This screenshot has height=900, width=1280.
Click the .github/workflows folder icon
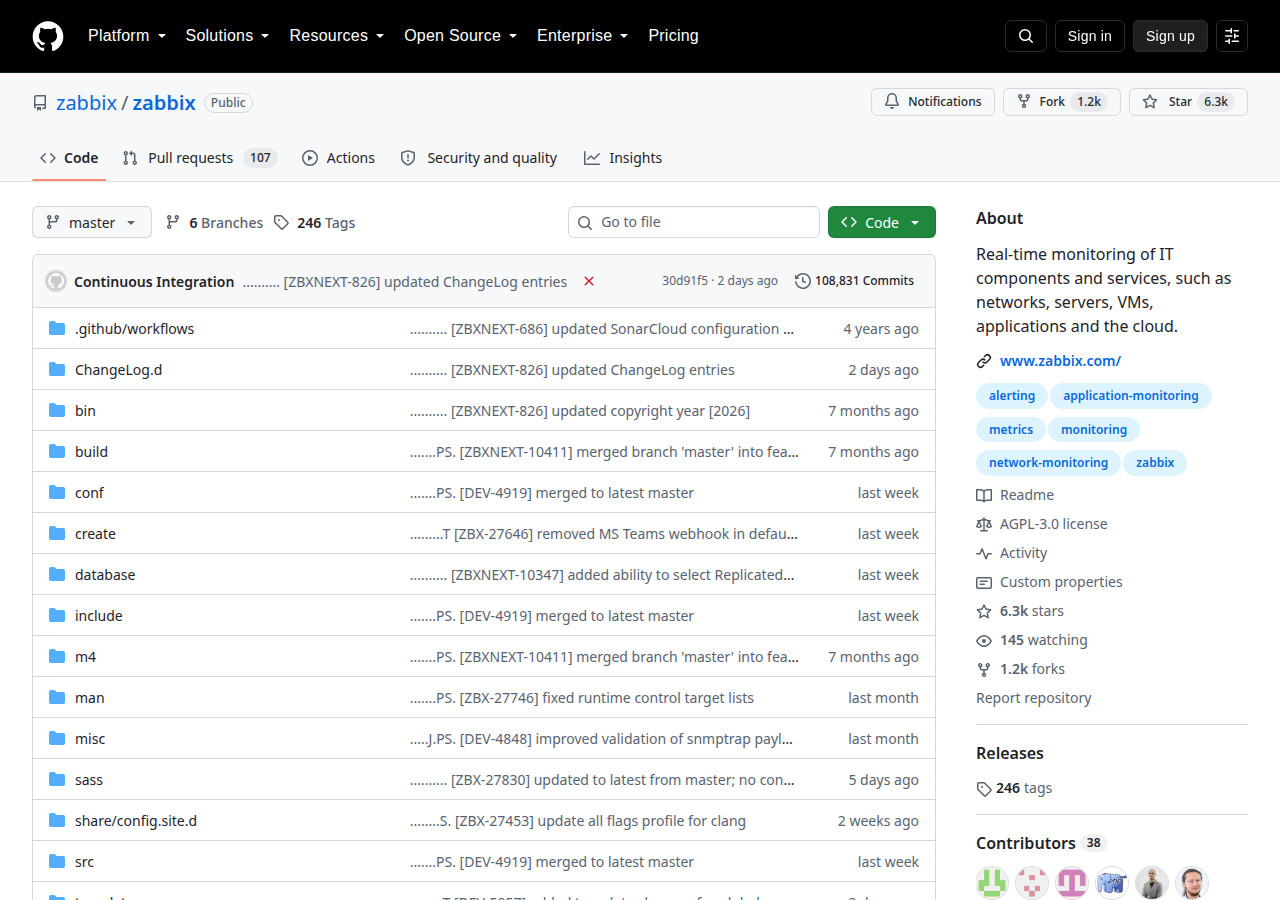point(57,328)
